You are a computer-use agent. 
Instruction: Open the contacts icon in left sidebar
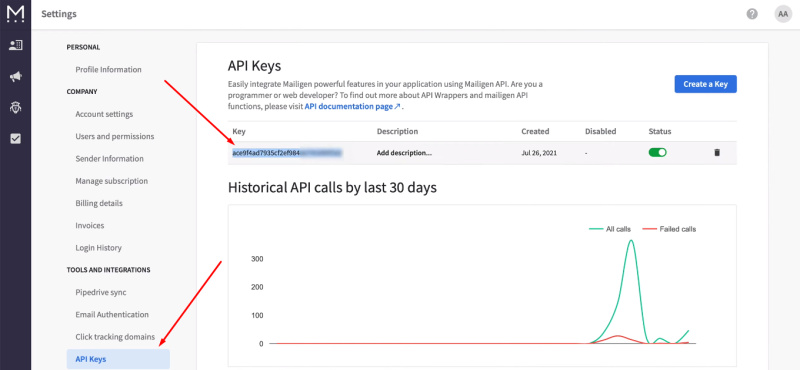click(x=15, y=45)
